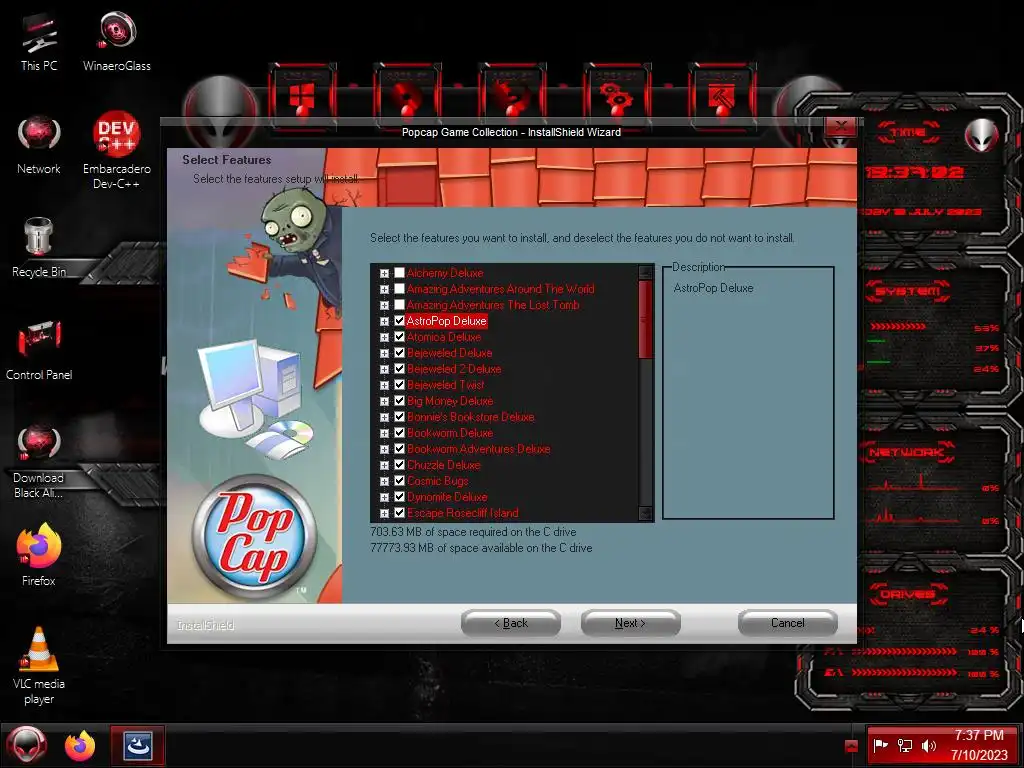Uncheck the Bejeweled Twist checkbox
The height and width of the screenshot is (768, 1024).
coord(399,385)
